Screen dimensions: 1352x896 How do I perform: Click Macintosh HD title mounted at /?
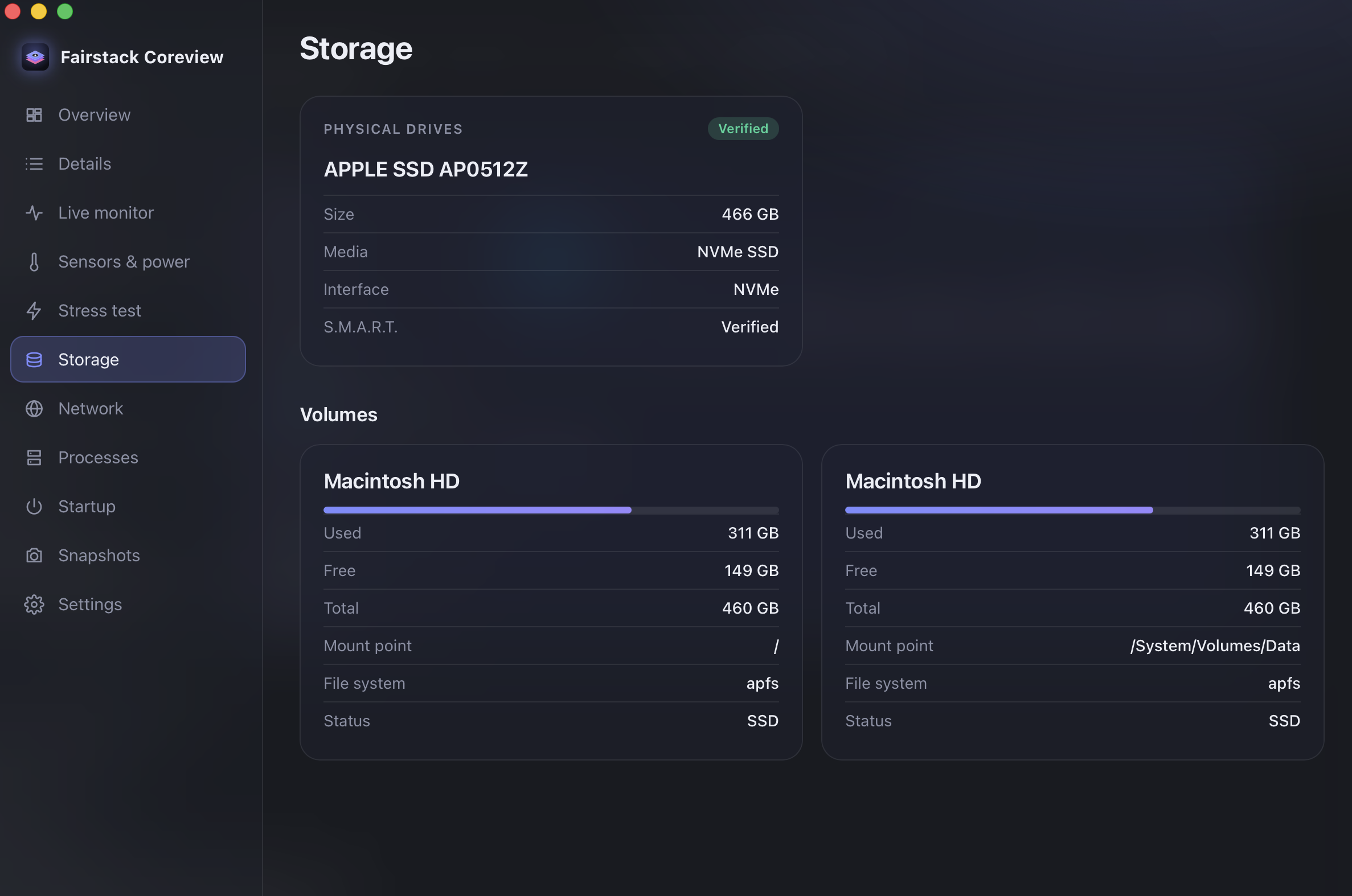point(392,481)
